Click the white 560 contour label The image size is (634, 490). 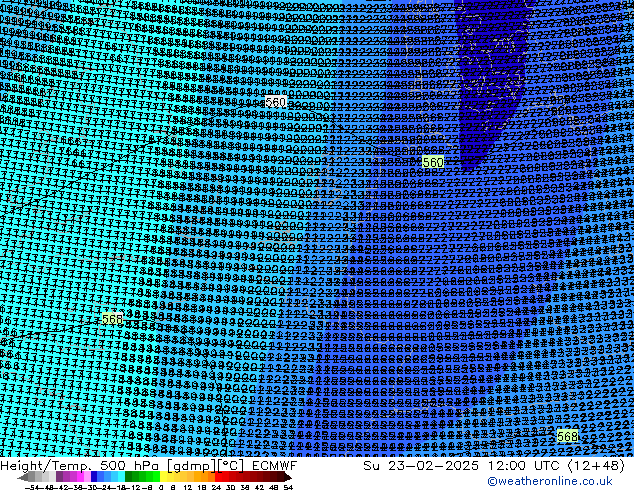276,102
